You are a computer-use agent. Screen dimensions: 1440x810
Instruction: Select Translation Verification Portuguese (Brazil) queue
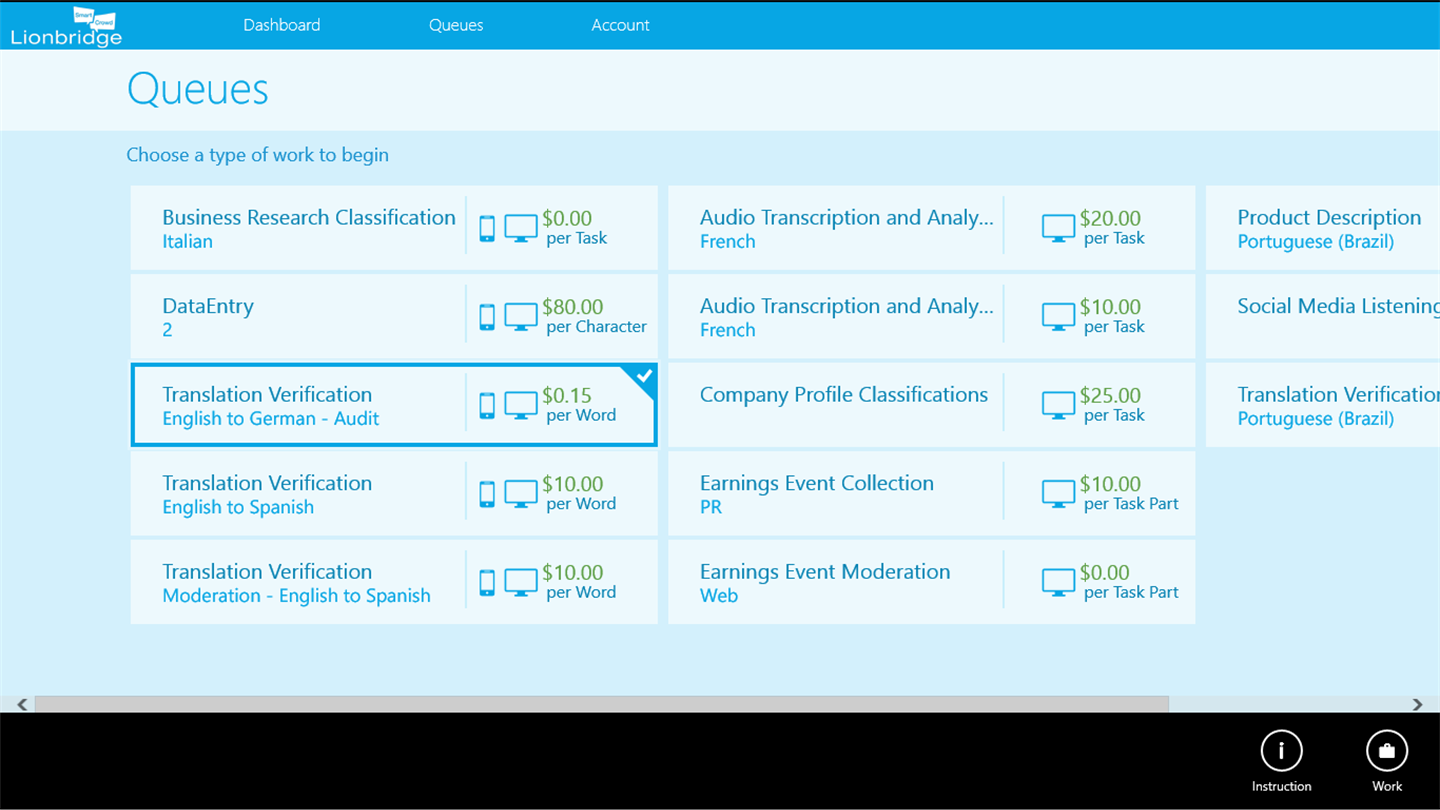(x=1323, y=405)
